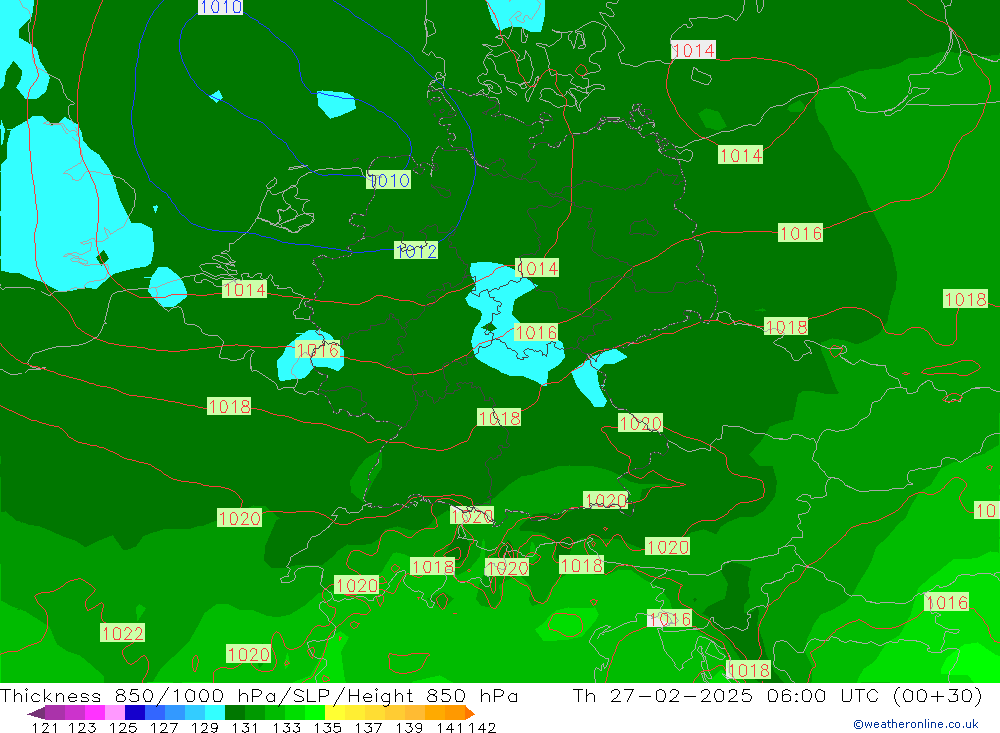Click the red '1022' isobar label
This screenshot has width=1000, height=733.
(x=122, y=633)
